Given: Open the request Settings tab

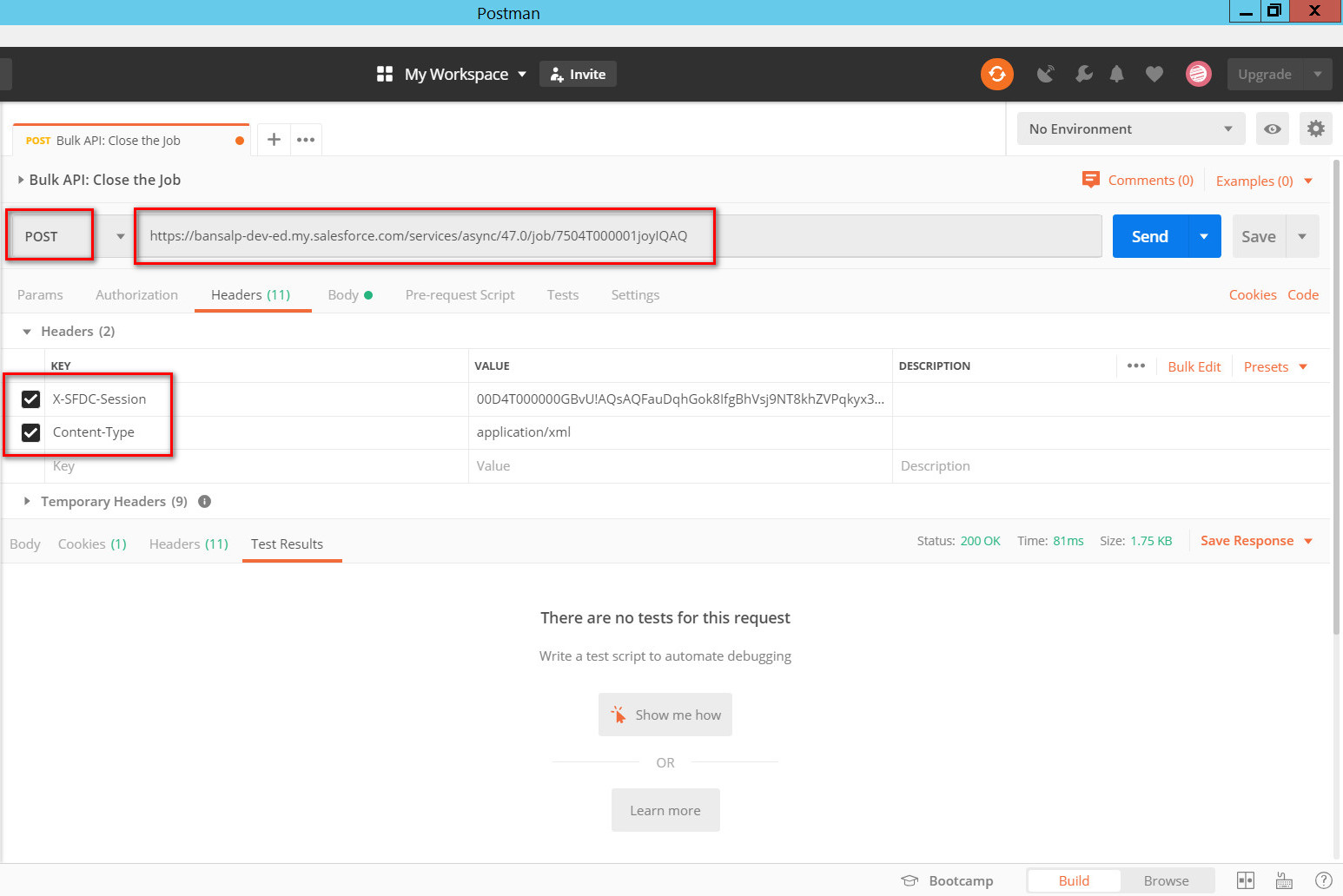Looking at the screenshot, I should pyautogui.click(x=635, y=294).
